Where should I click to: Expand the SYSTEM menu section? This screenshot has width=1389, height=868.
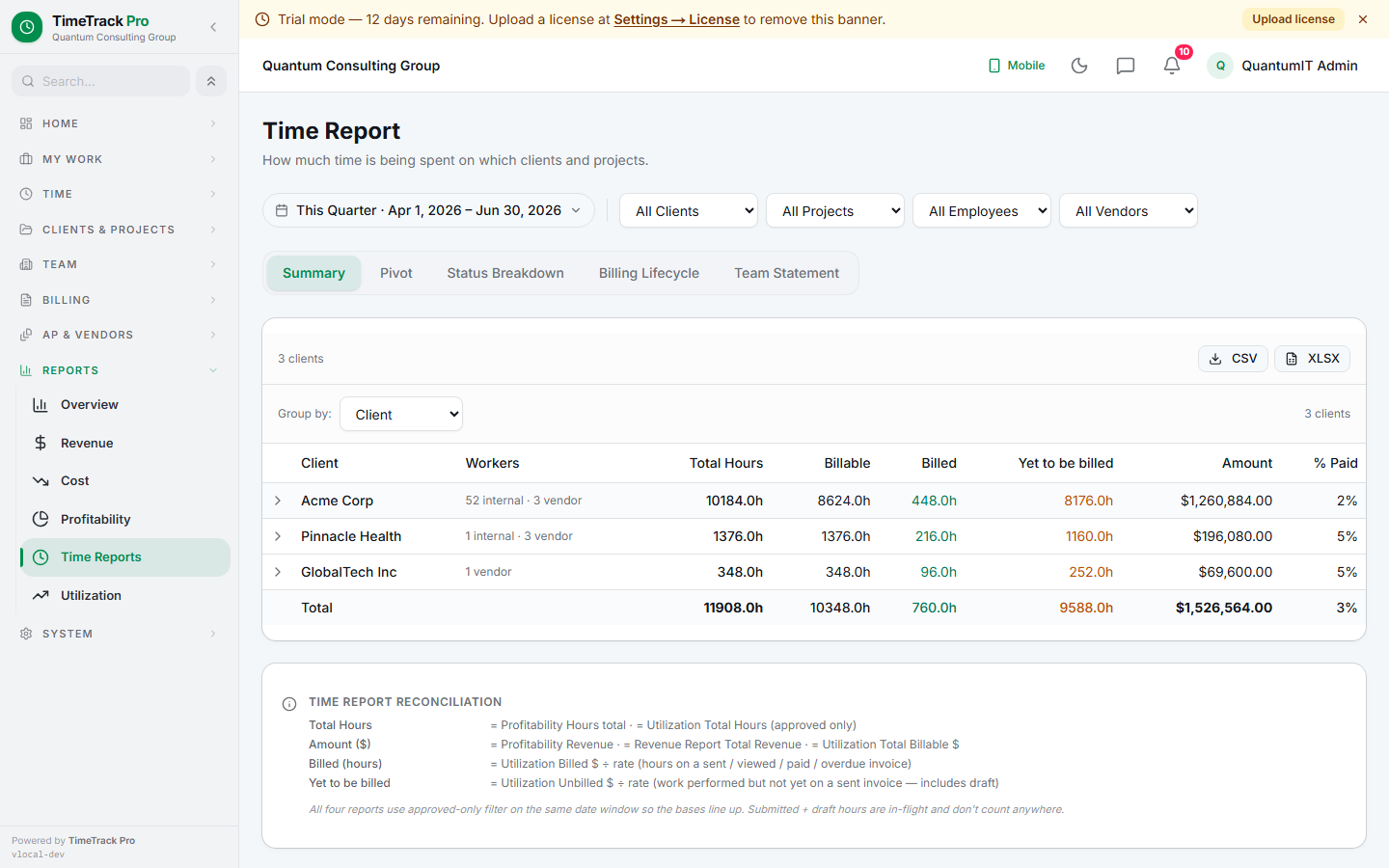(119, 634)
